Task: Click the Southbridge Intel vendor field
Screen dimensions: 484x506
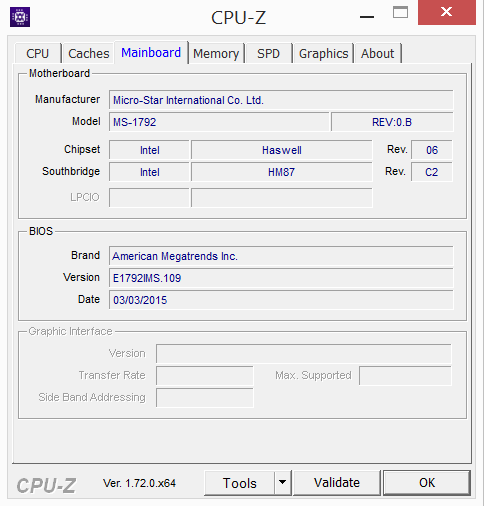Action: pos(149,172)
